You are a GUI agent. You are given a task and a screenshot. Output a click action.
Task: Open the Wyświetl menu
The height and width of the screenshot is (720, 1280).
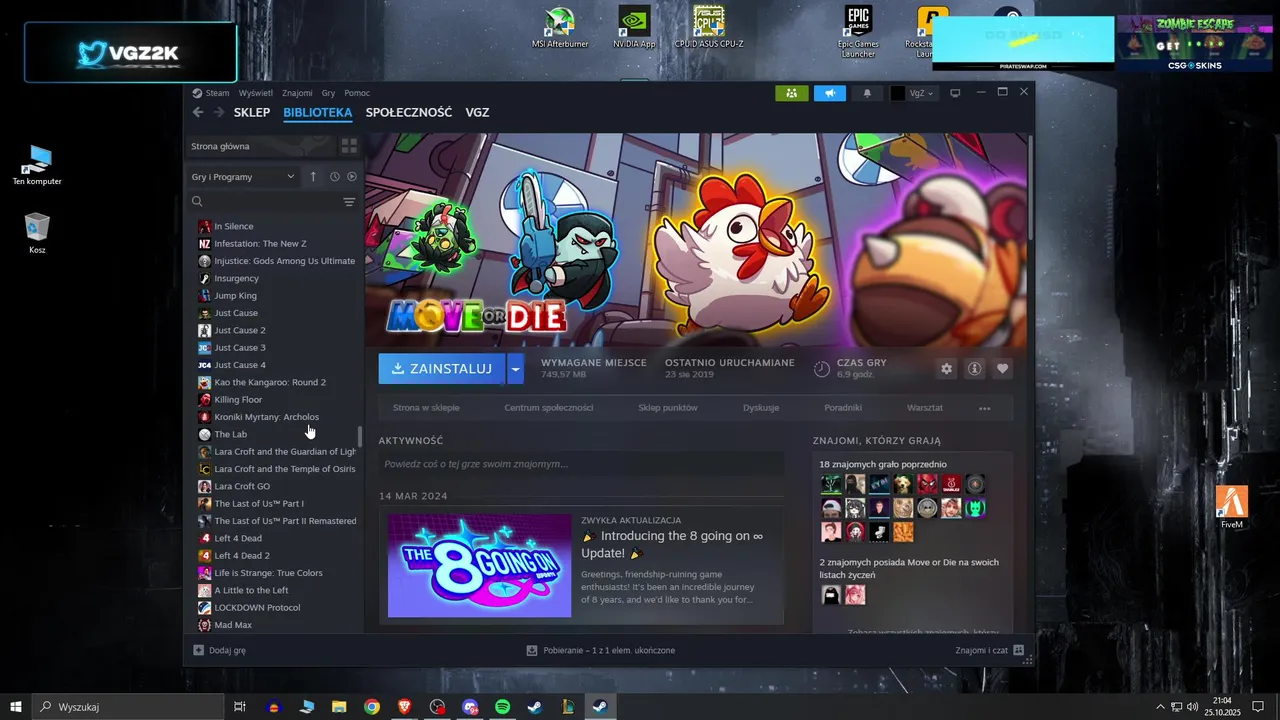click(256, 93)
